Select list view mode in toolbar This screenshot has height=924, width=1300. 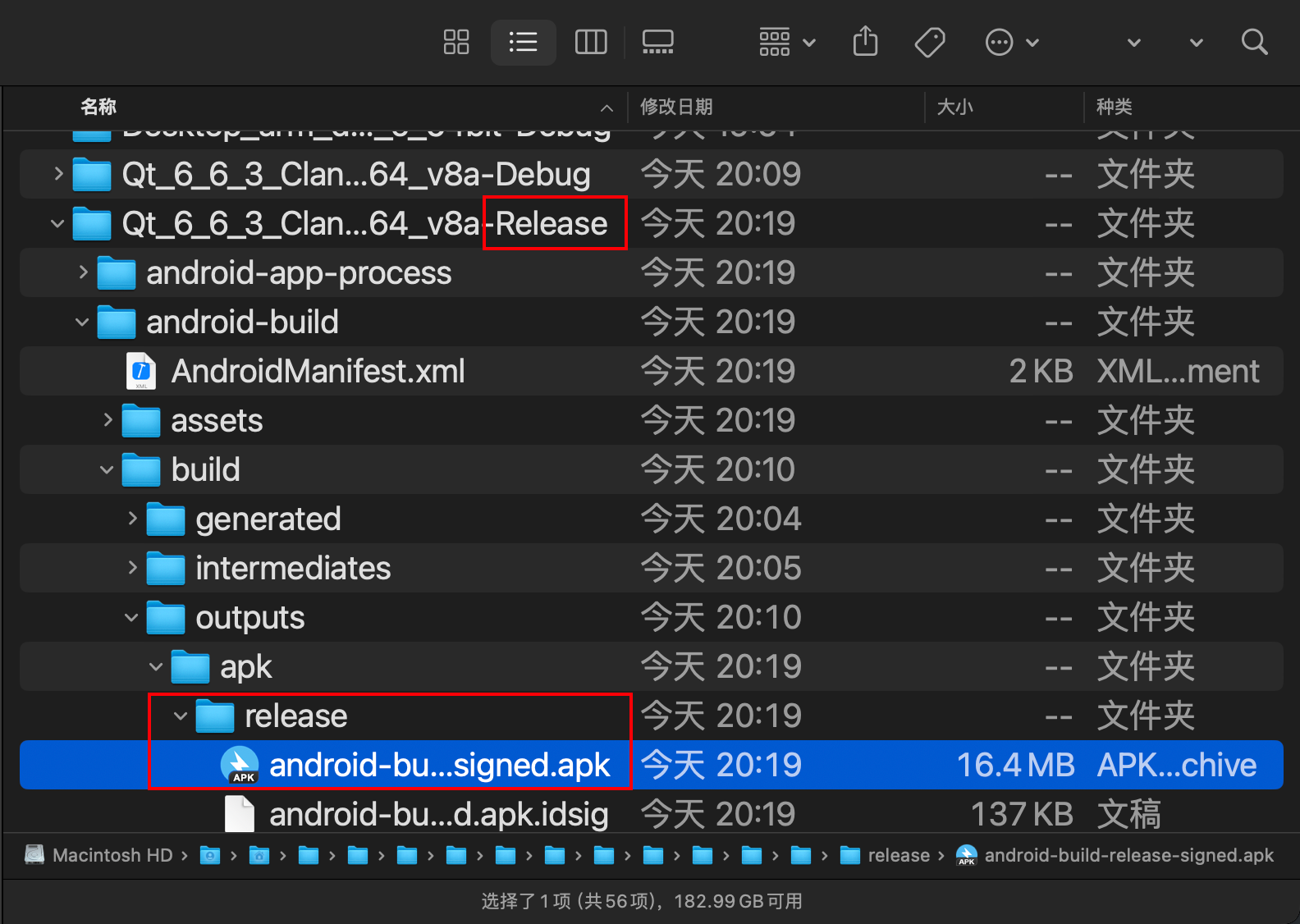[x=523, y=42]
